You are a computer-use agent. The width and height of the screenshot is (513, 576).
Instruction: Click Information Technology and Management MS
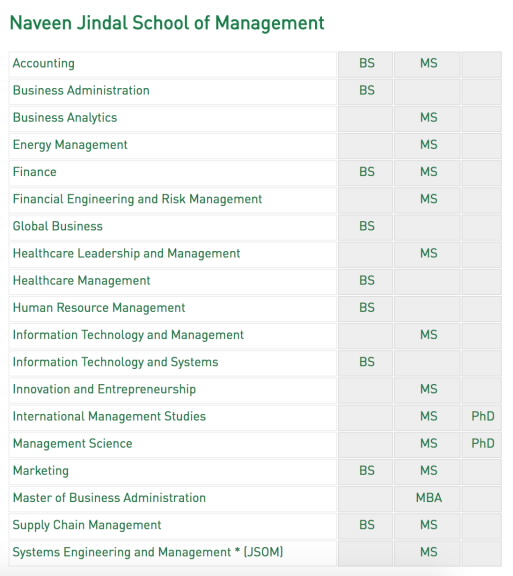pyautogui.click(x=428, y=335)
